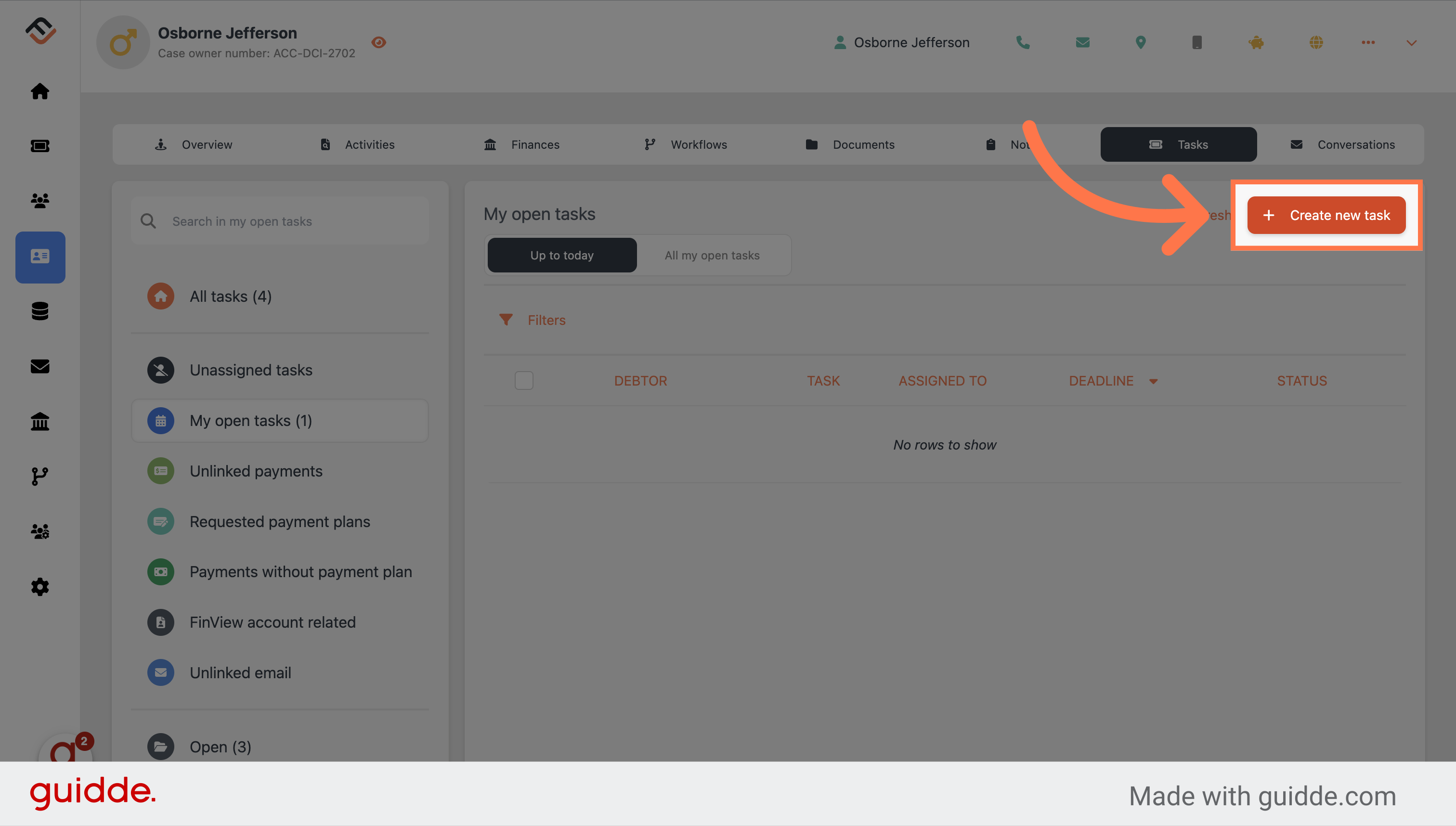1456x826 pixels.
Task: Click the Create new task button
Action: pyautogui.click(x=1326, y=215)
